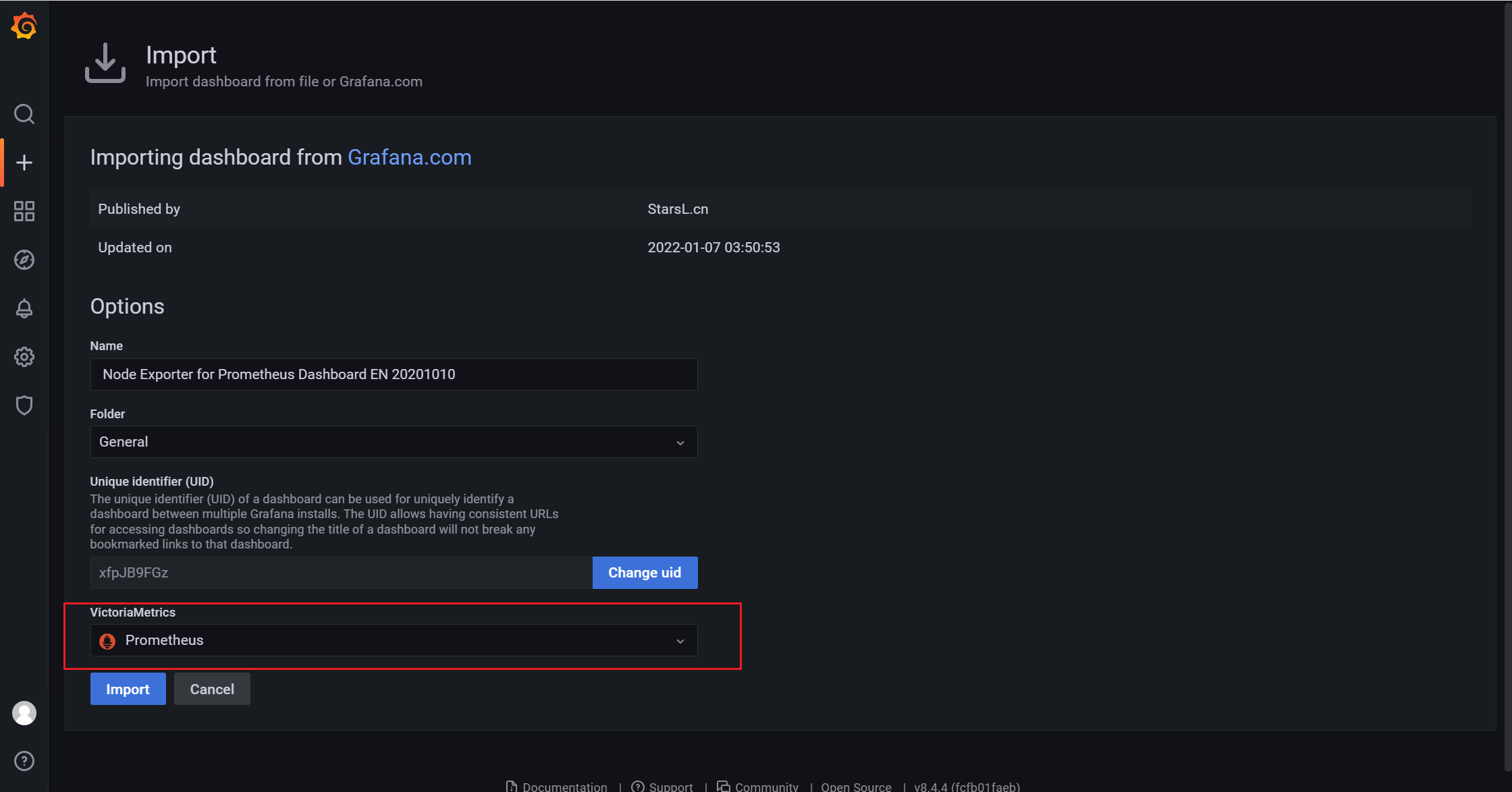Click the Cancel button
The height and width of the screenshot is (792, 1512).
(212, 689)
